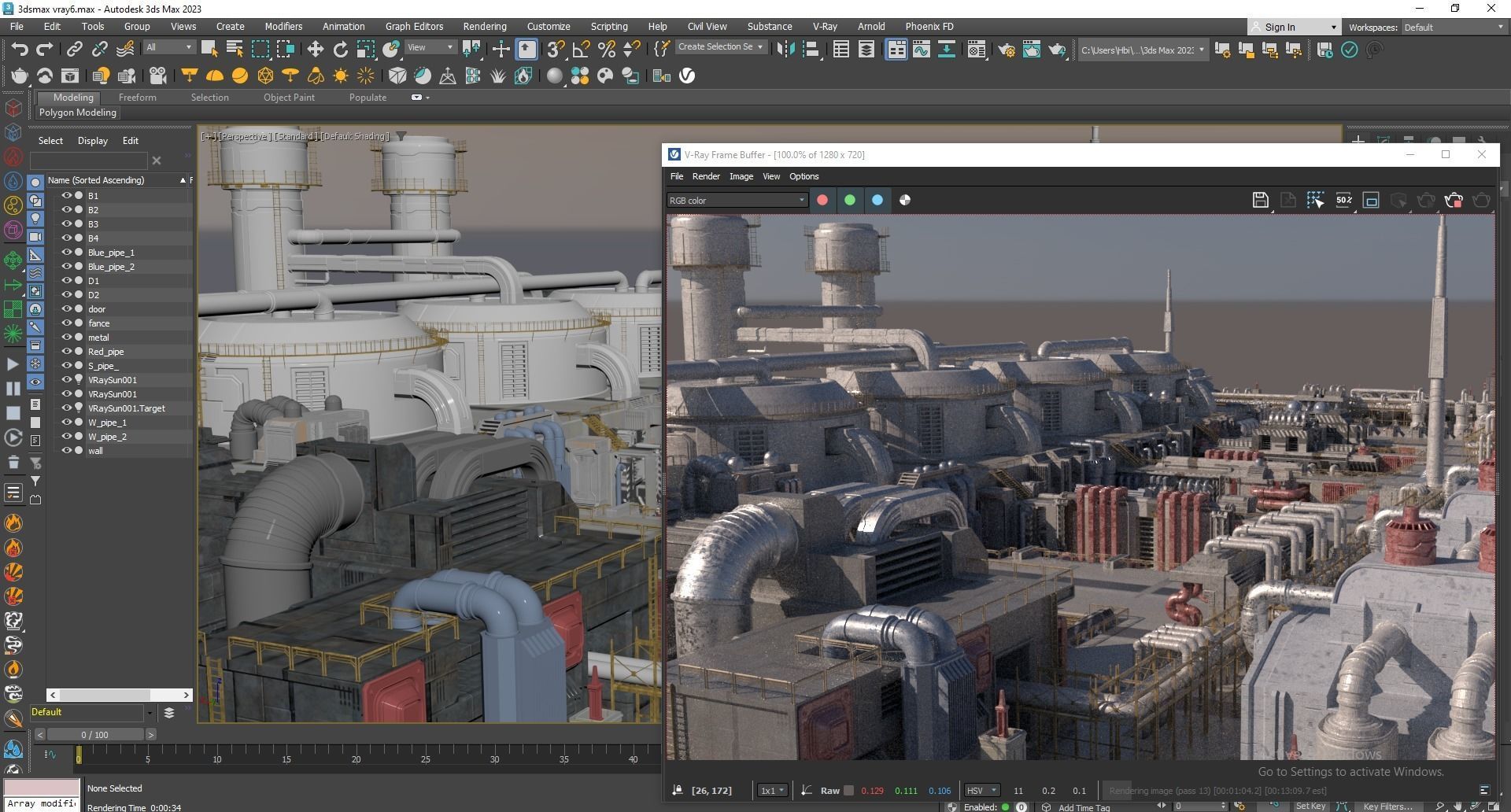Screen dimensions: 1511x812
Task: Open the Mirror tool icon
Action: (x=785, y=50)
